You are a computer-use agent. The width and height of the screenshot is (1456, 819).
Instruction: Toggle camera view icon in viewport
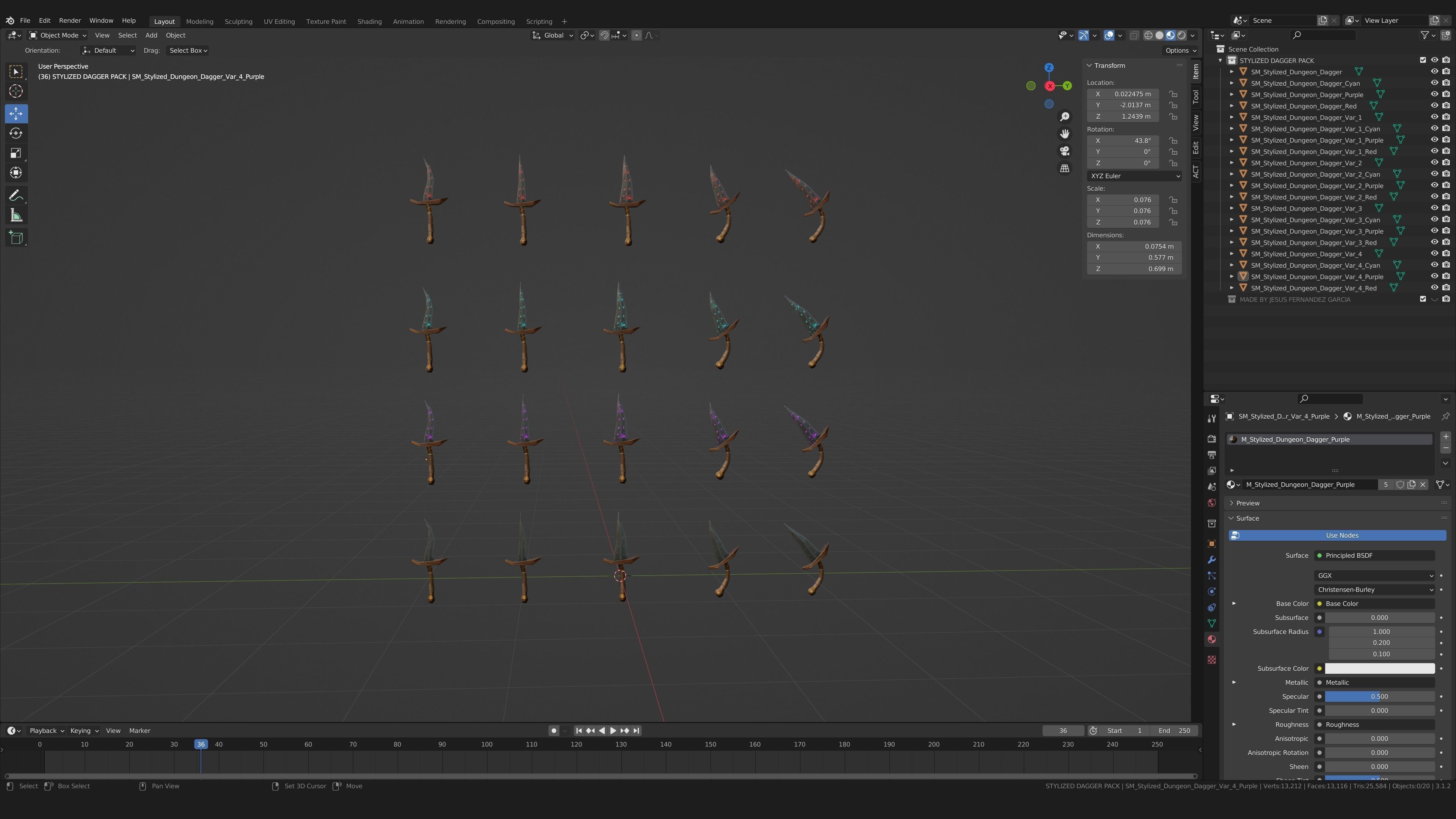coord(1064,151)
